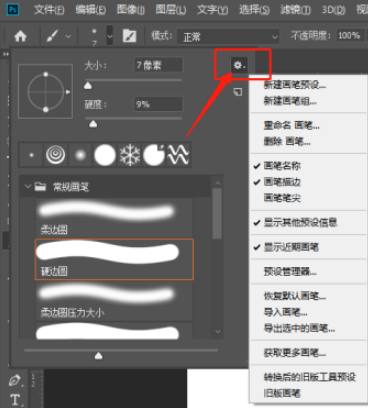Screen dimensions: 368x408
Task: Choose 新建画笔组 from menu
Action: coord(290,101)
